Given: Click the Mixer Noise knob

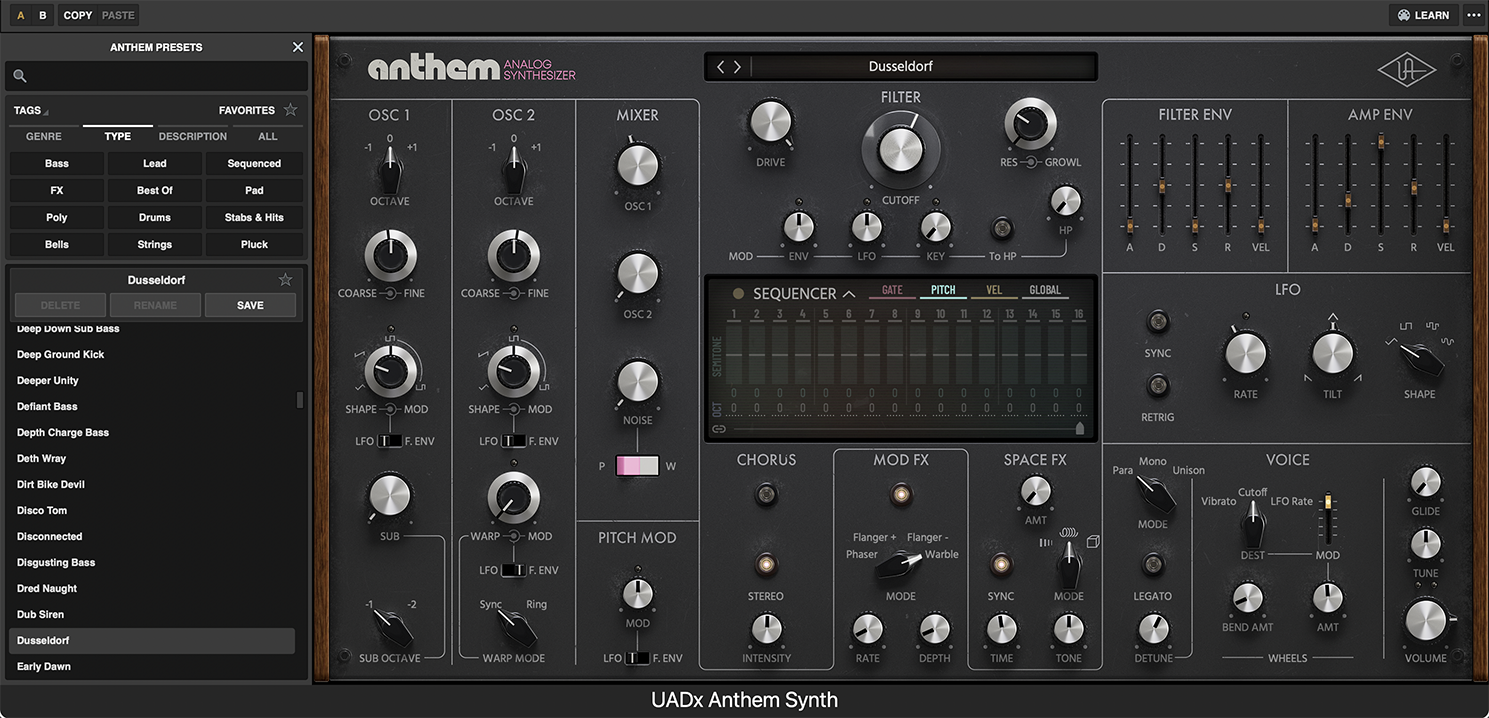Looking at the screenshot, I should pyautogui.click(x=637, y=383).
